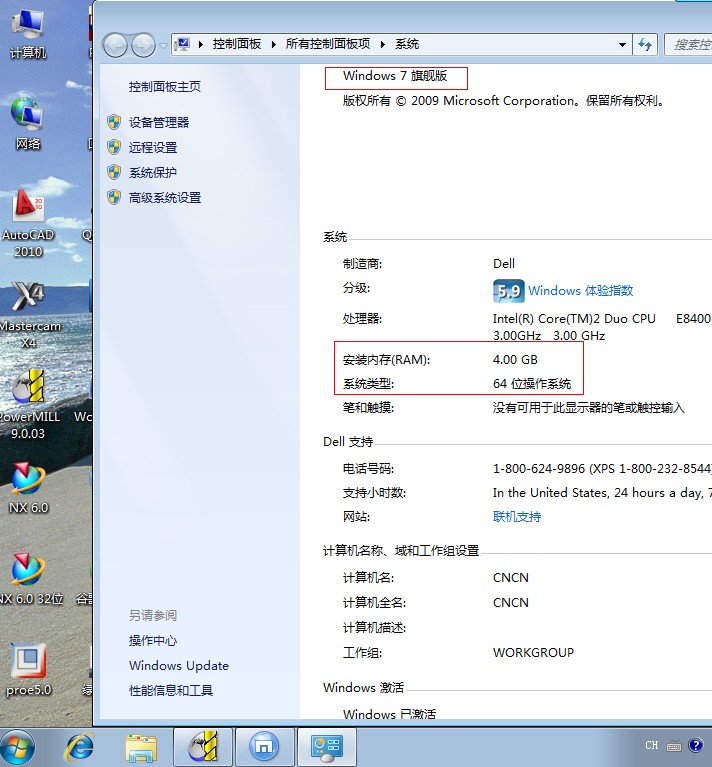The image size is (712, 767).
Task: Click shield icon next to 系统保护
Action: pyautogui.click(x=114, y=172)
